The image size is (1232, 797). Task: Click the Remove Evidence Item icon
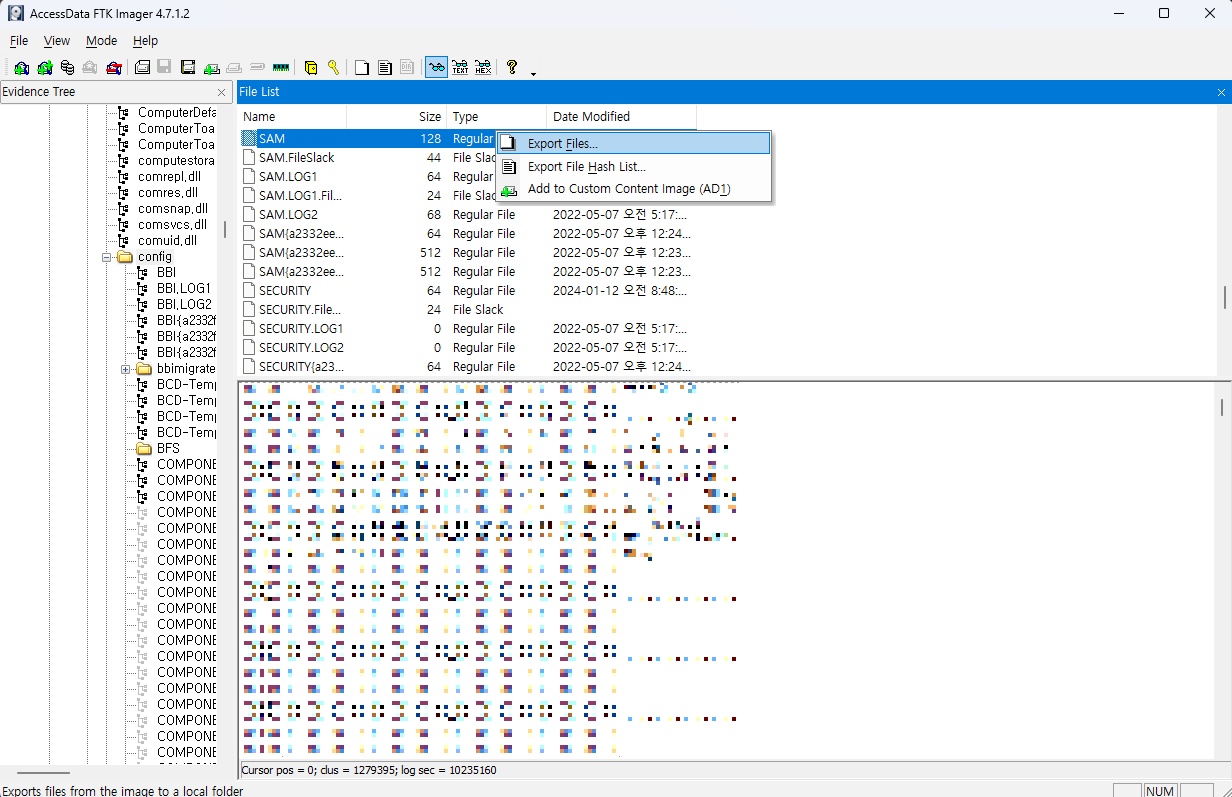click(x=90, y=67)
